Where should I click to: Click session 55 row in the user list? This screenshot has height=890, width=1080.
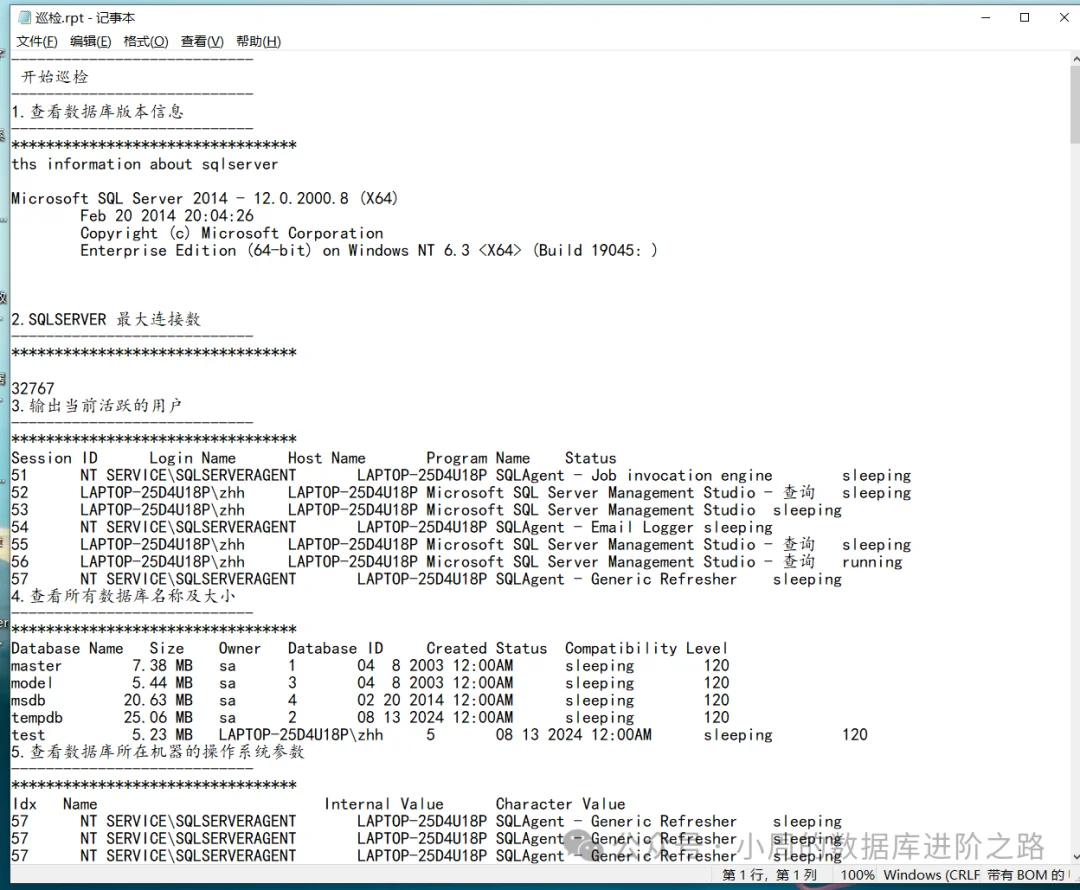(x=461, y=545)
